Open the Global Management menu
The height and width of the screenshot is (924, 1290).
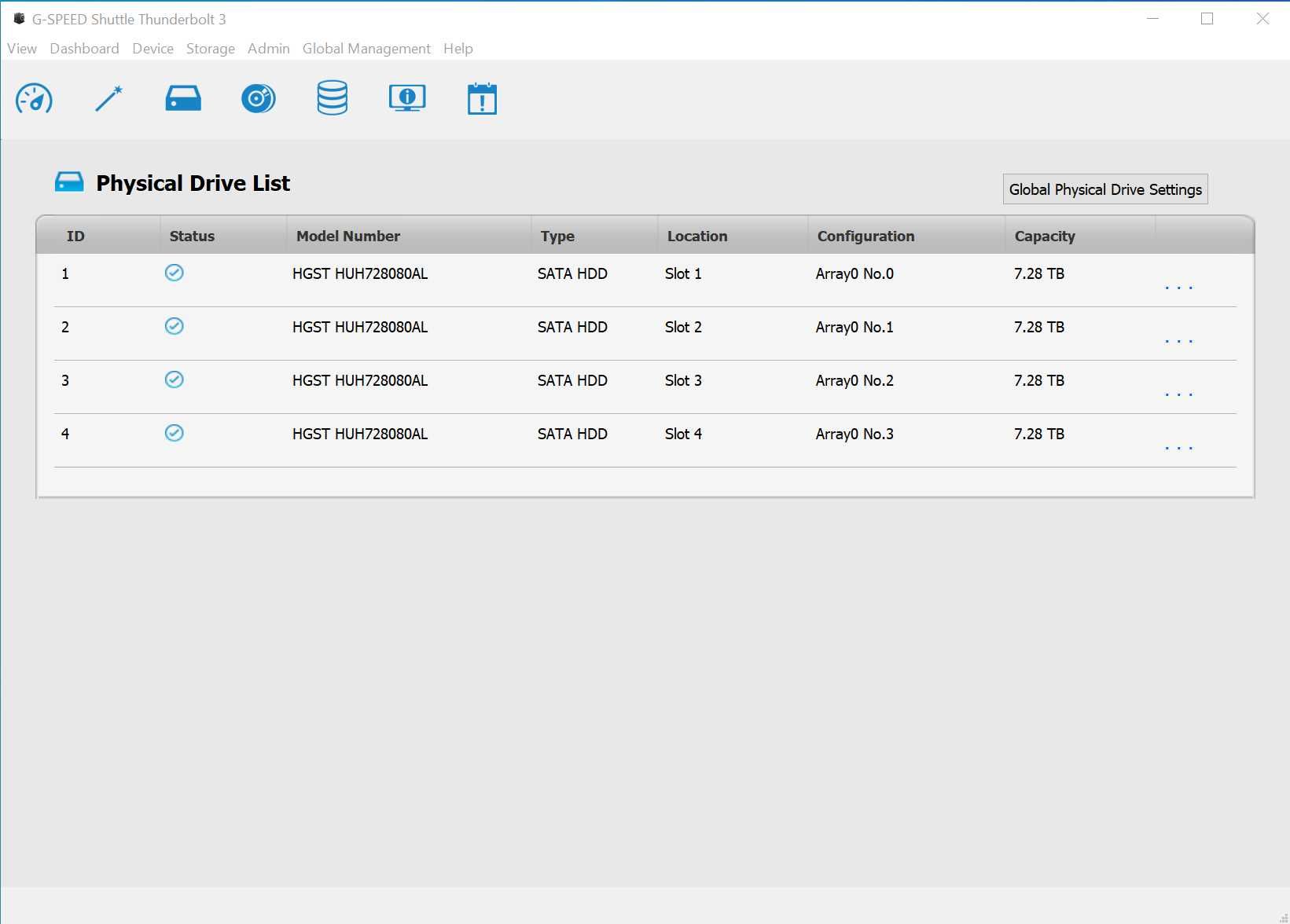[x=366, y=49]
